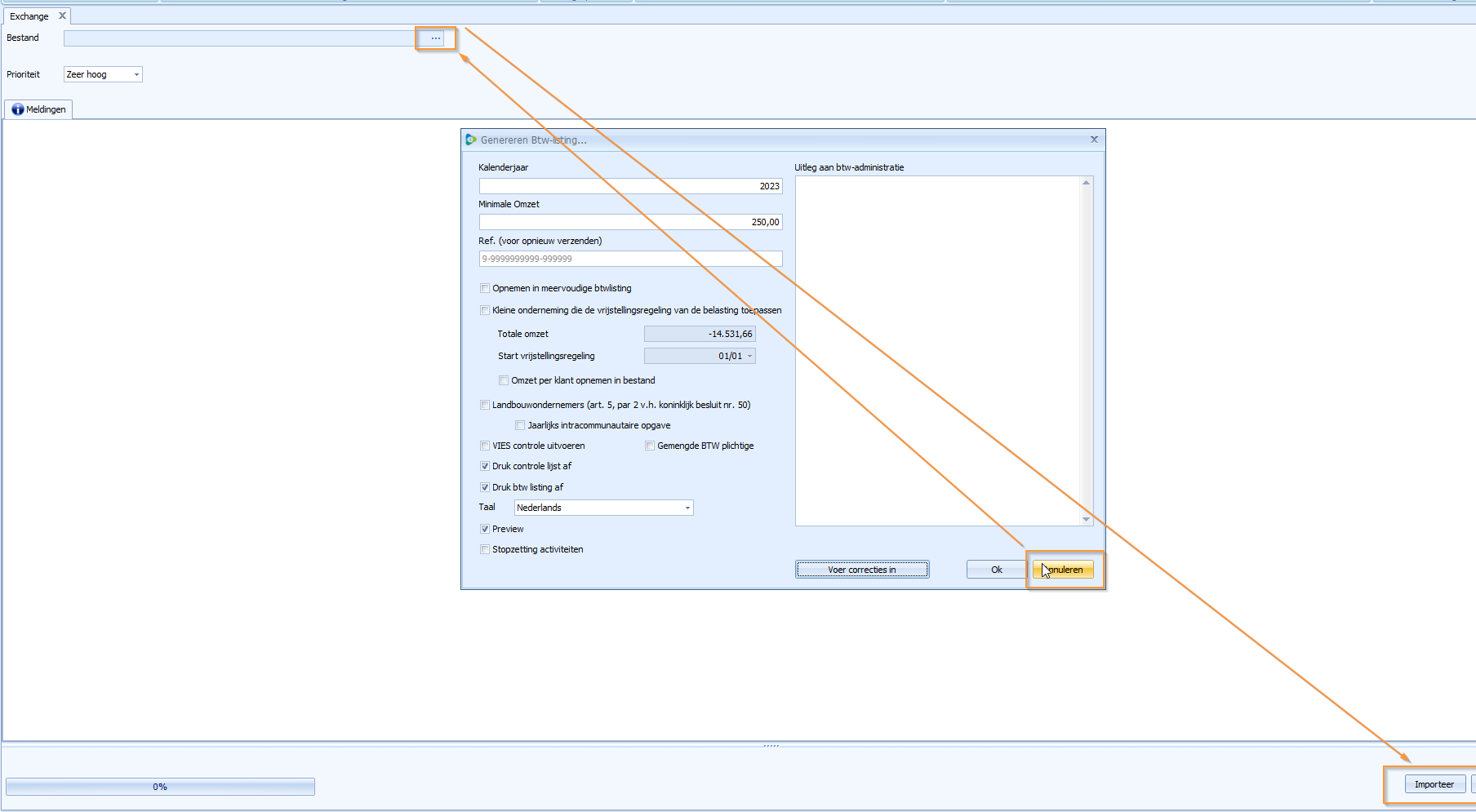Image resolution: width=1476 pixels, height=812 pixels.
Task: Close the Genereren Btw-listing dialog
Action: [x=1094, y=140]
